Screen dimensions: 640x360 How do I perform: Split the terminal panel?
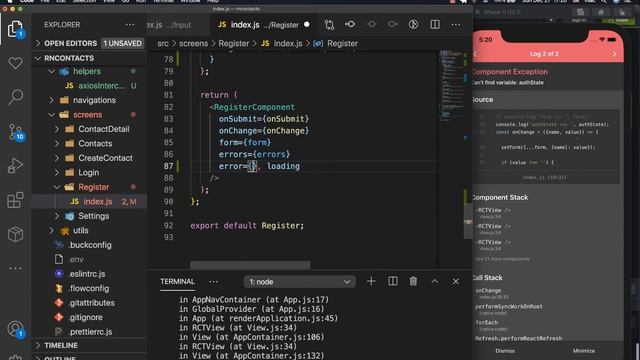coord(393,281)
